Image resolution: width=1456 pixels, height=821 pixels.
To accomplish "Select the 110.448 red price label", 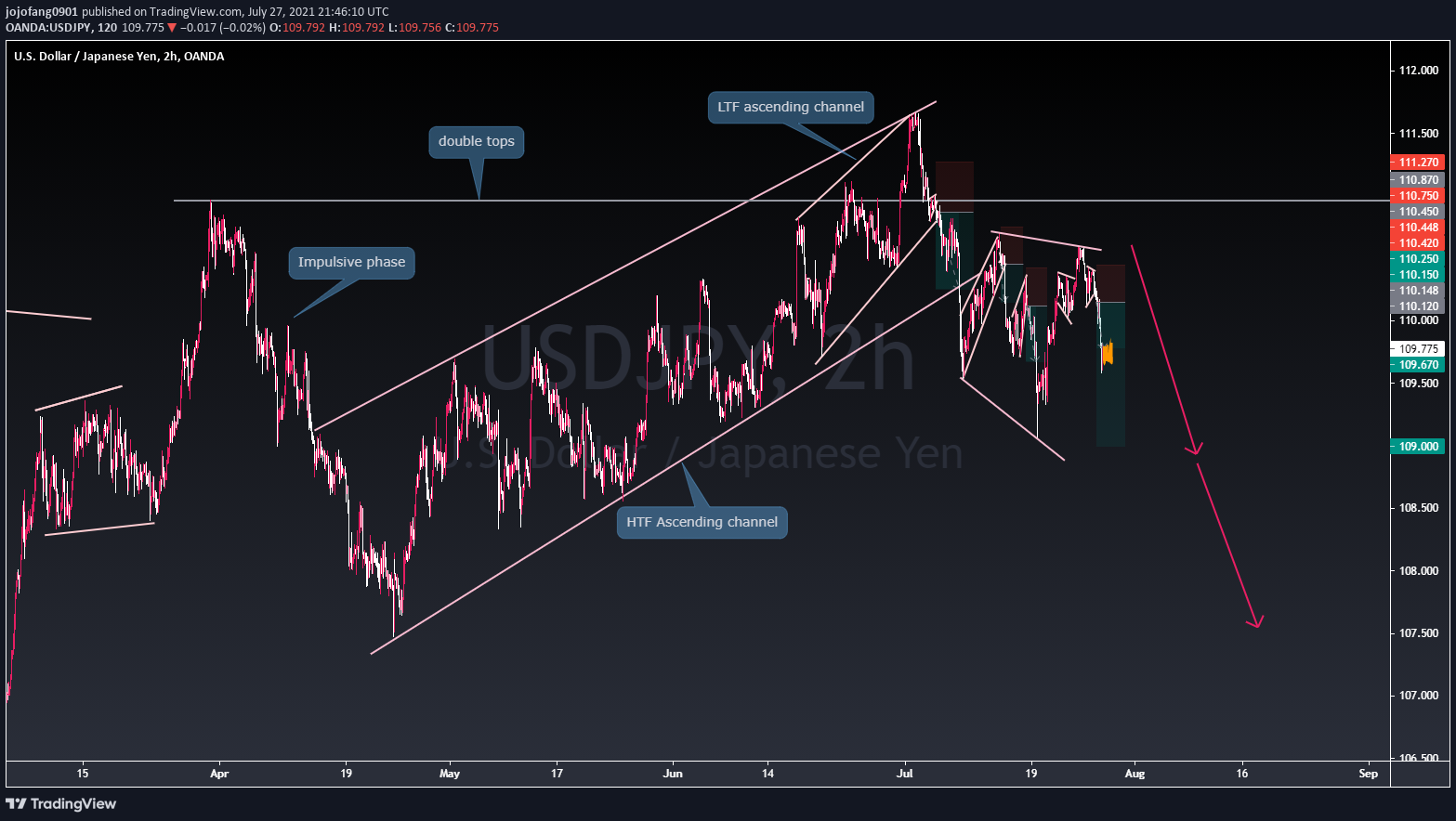I will pos(1417,227).
